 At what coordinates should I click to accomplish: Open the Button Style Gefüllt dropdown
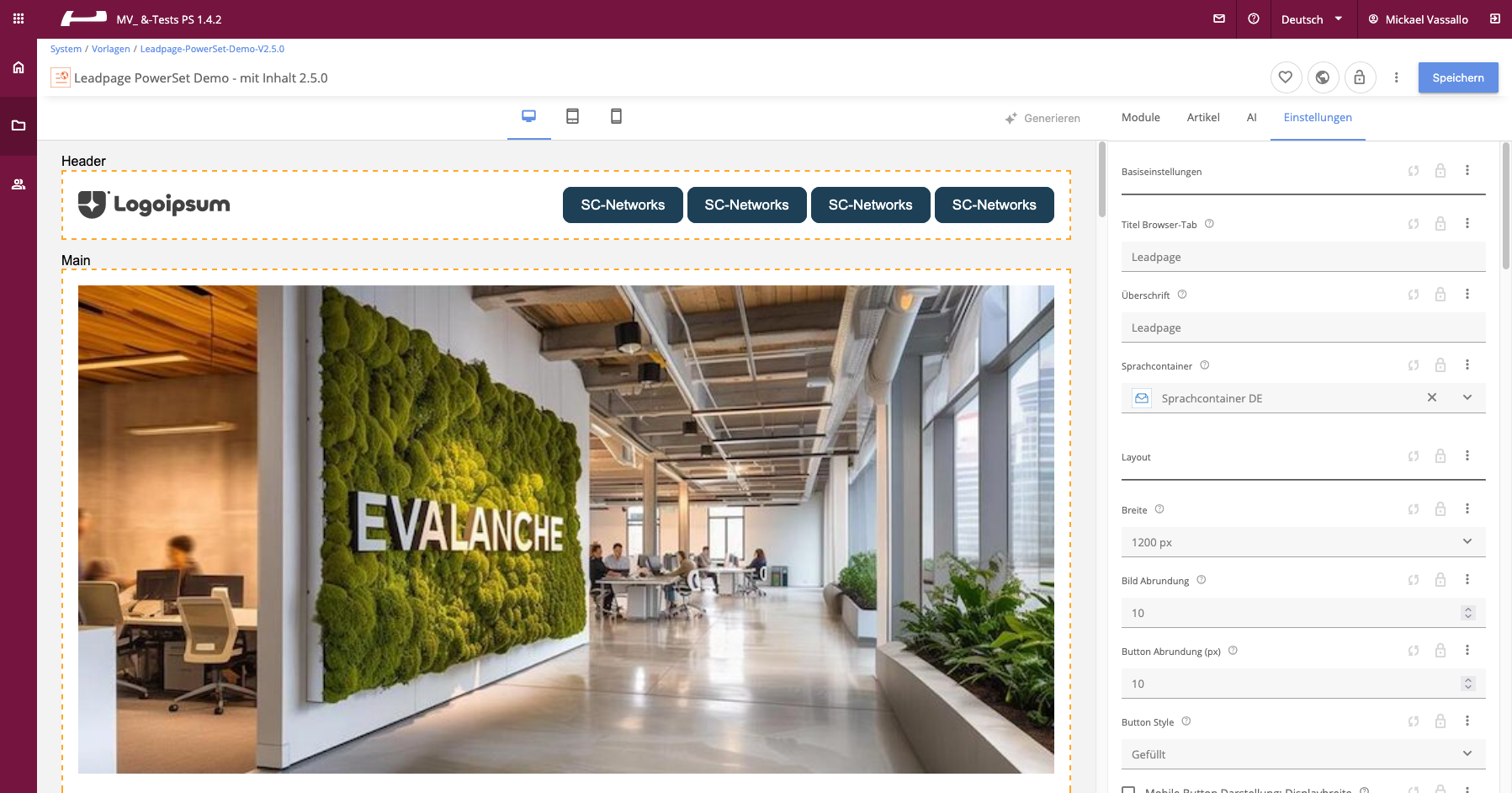(1302, 754)
